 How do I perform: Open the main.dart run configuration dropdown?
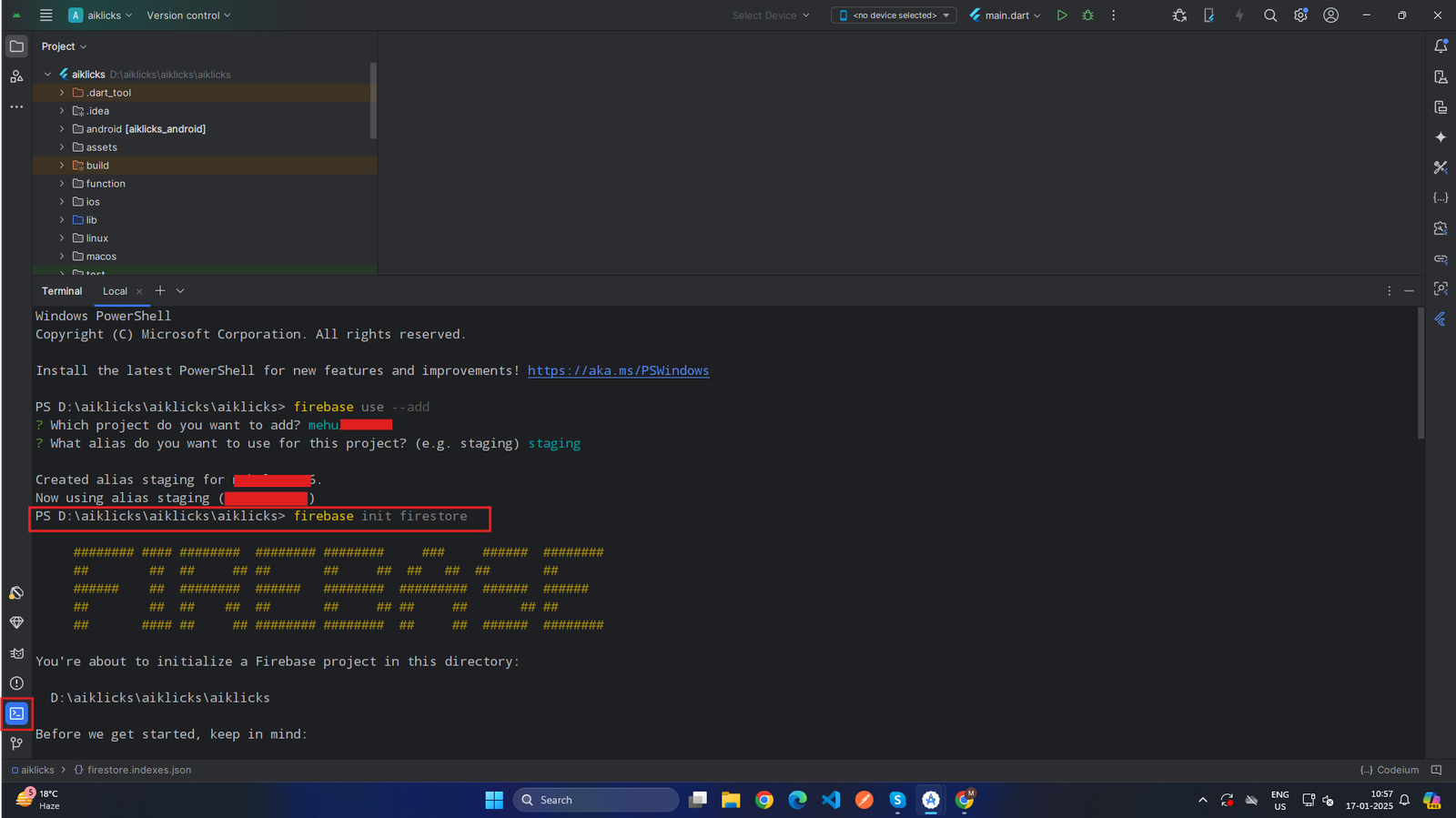[1006, 15]
